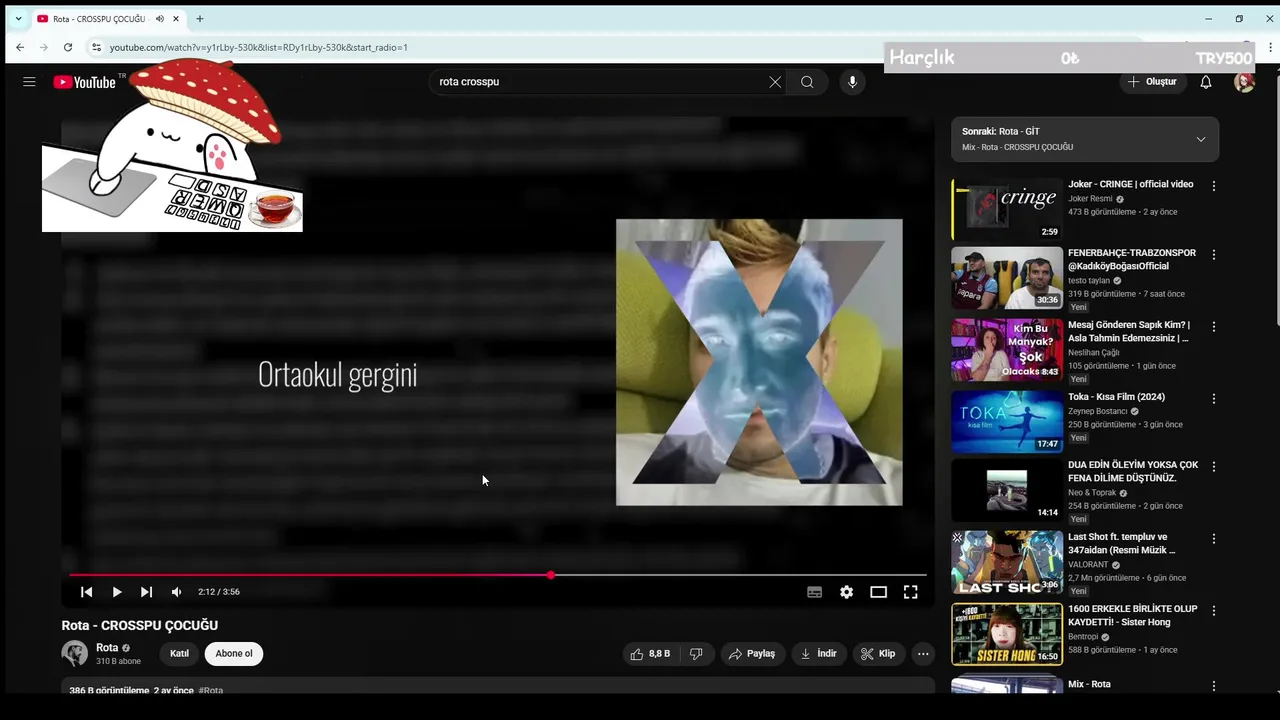1280x720 pixels.
Task: Open options menu for Sister Hong video
Action: tap(1214, 610)
